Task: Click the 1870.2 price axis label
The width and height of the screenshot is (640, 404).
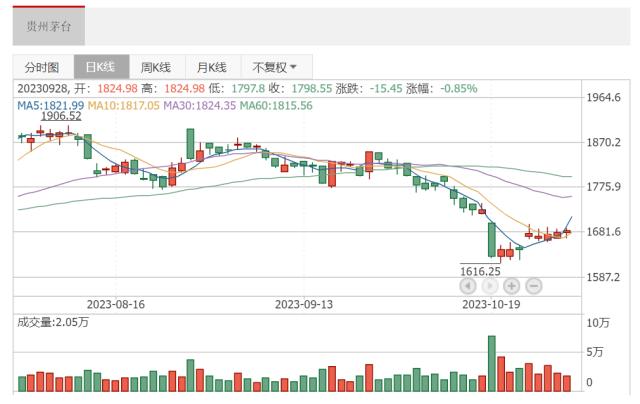Action: tap(603, 142)
